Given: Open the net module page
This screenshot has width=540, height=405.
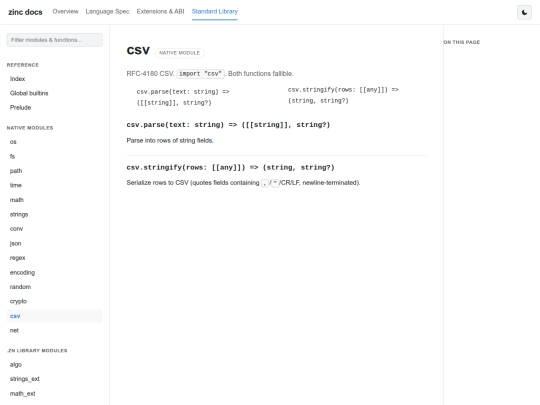Looking at the screenshot, I should (x=55, y=331).
